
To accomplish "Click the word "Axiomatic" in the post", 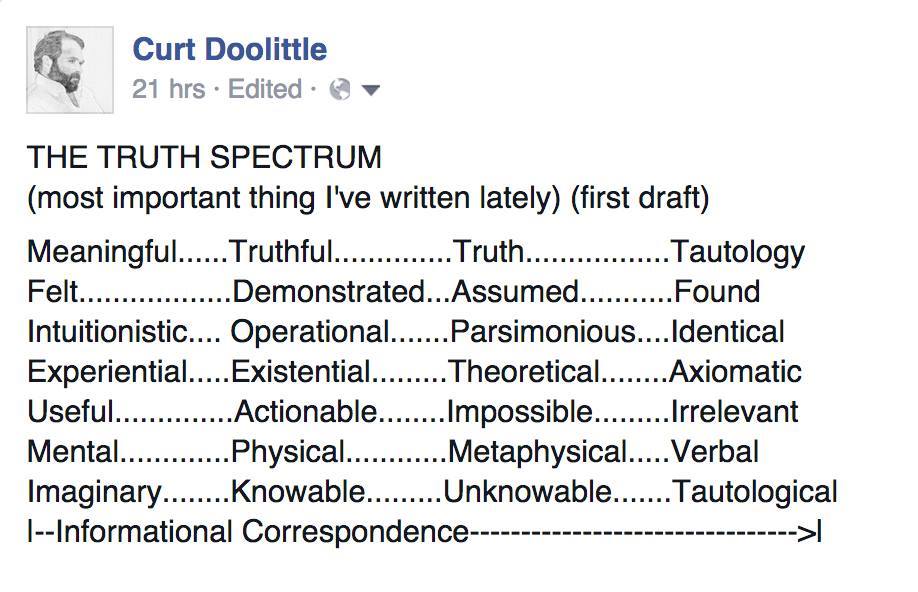I will point(735,372).
